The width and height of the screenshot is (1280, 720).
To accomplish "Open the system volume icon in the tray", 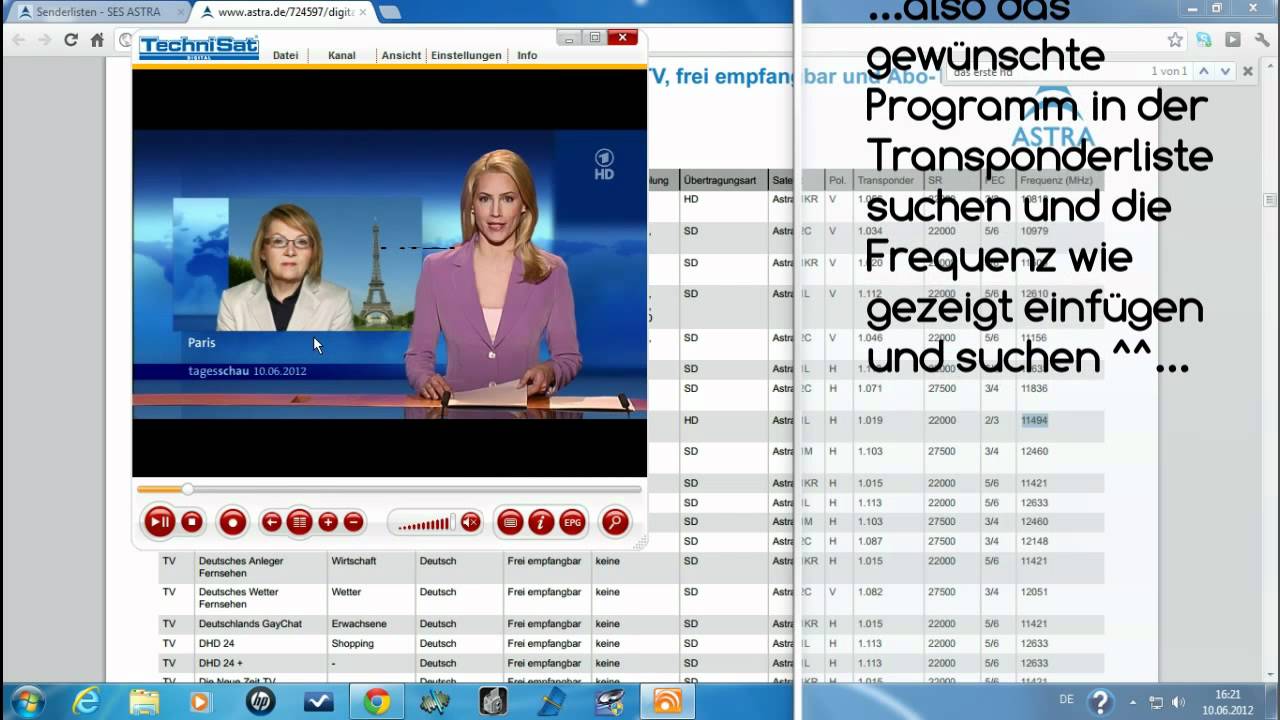I will [1178, 702].
